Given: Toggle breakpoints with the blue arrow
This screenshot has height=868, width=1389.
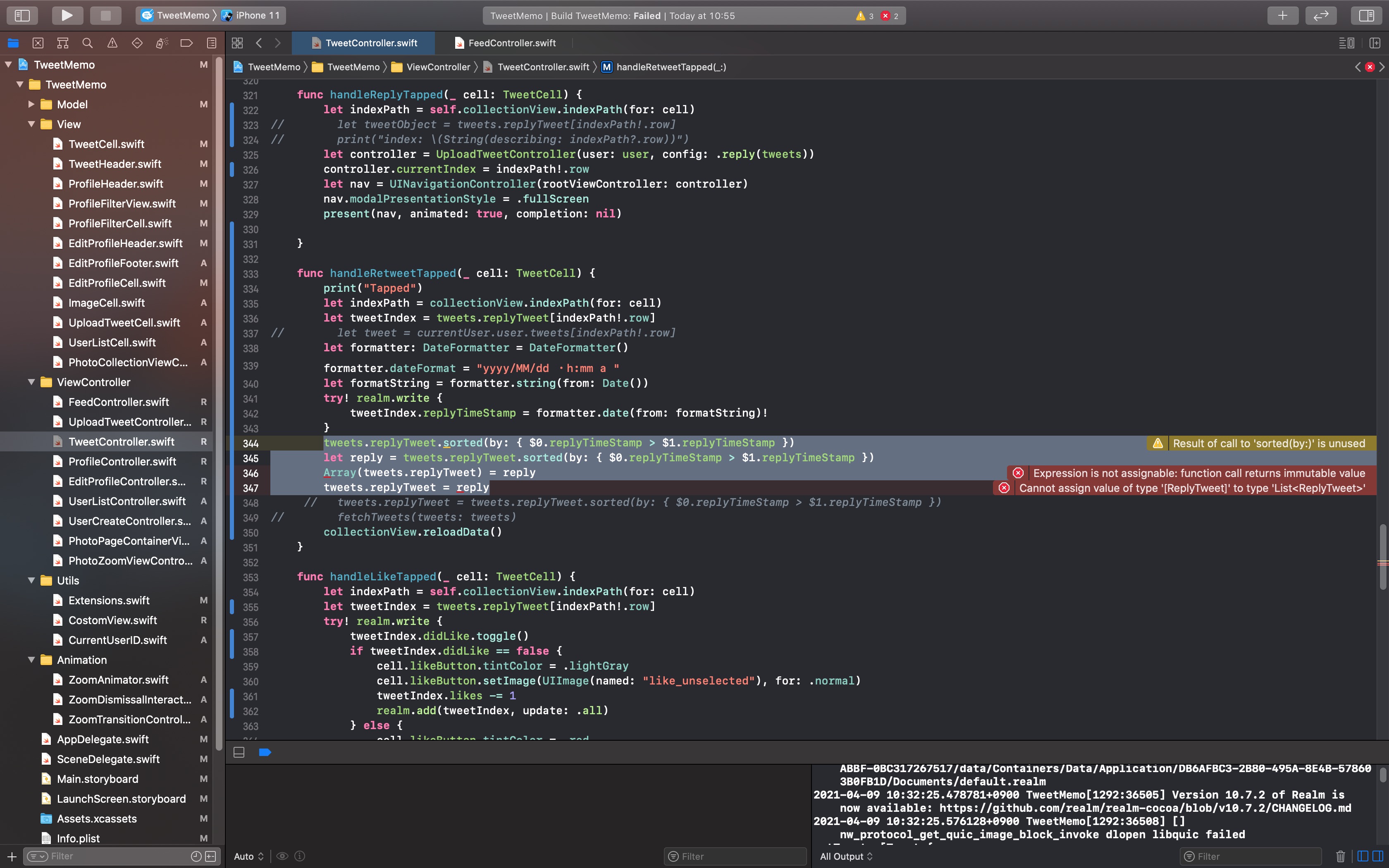Looking at the screenshot, I should (265, 752).
